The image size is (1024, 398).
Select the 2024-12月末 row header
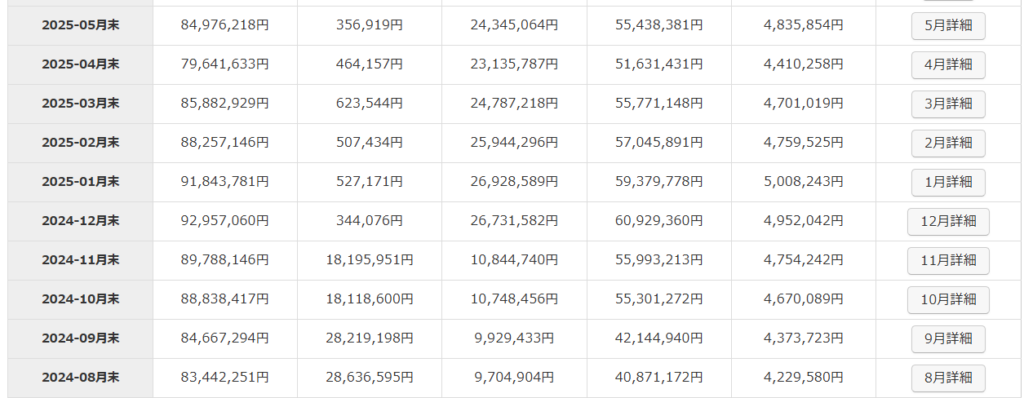(x=80, y=222)
